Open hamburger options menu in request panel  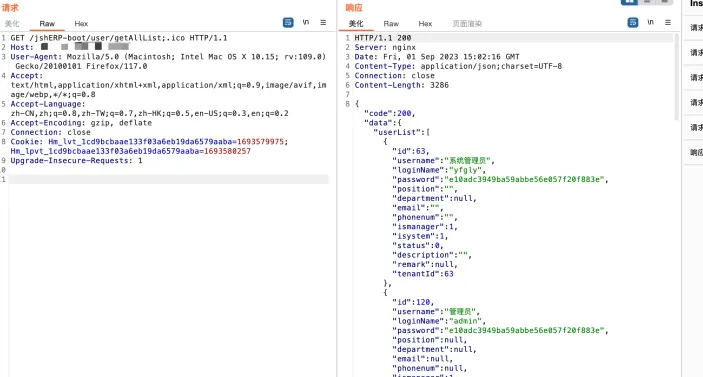[x=323, y=22]
